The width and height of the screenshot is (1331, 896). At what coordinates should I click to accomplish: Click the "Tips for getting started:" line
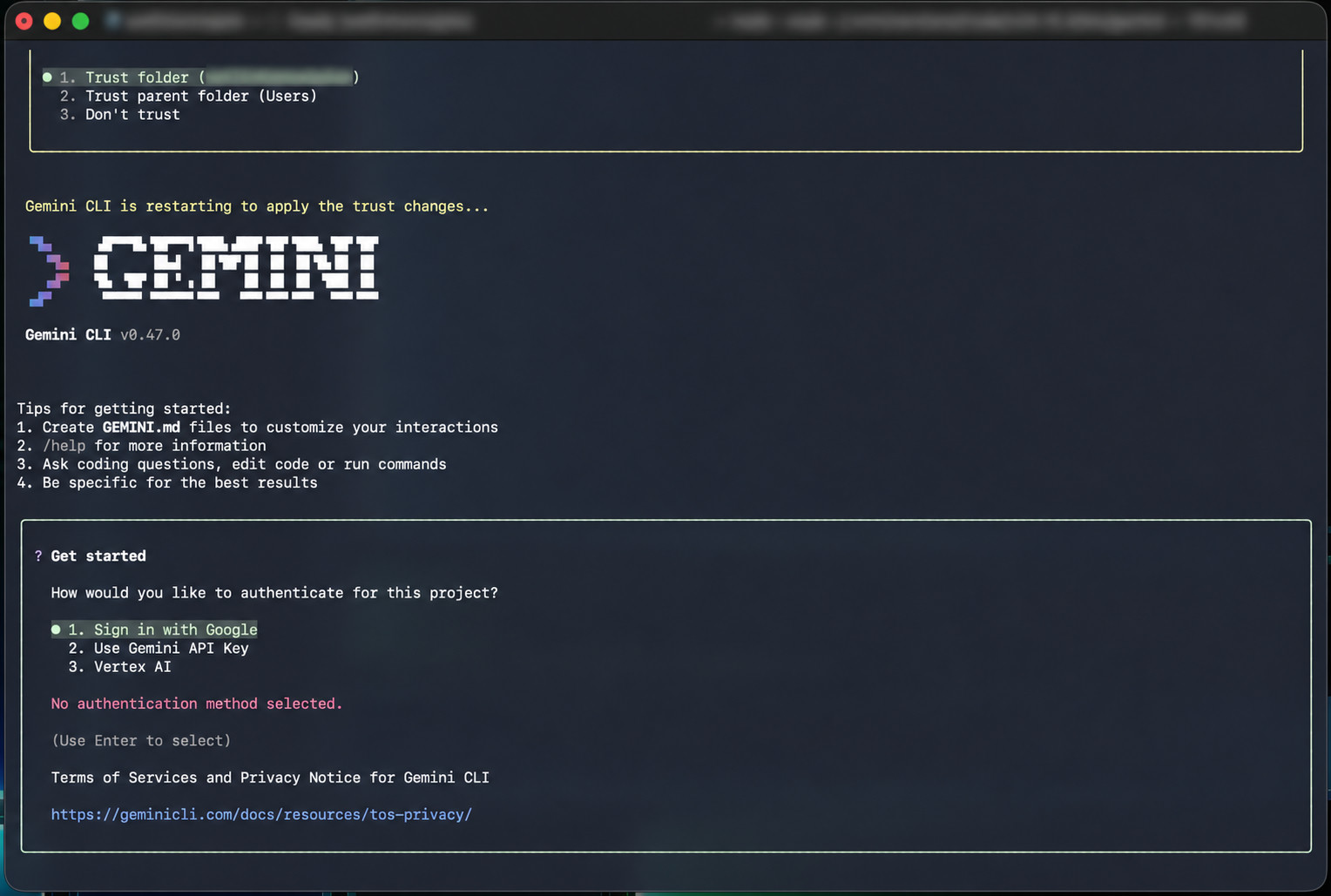tap(124, 408)
